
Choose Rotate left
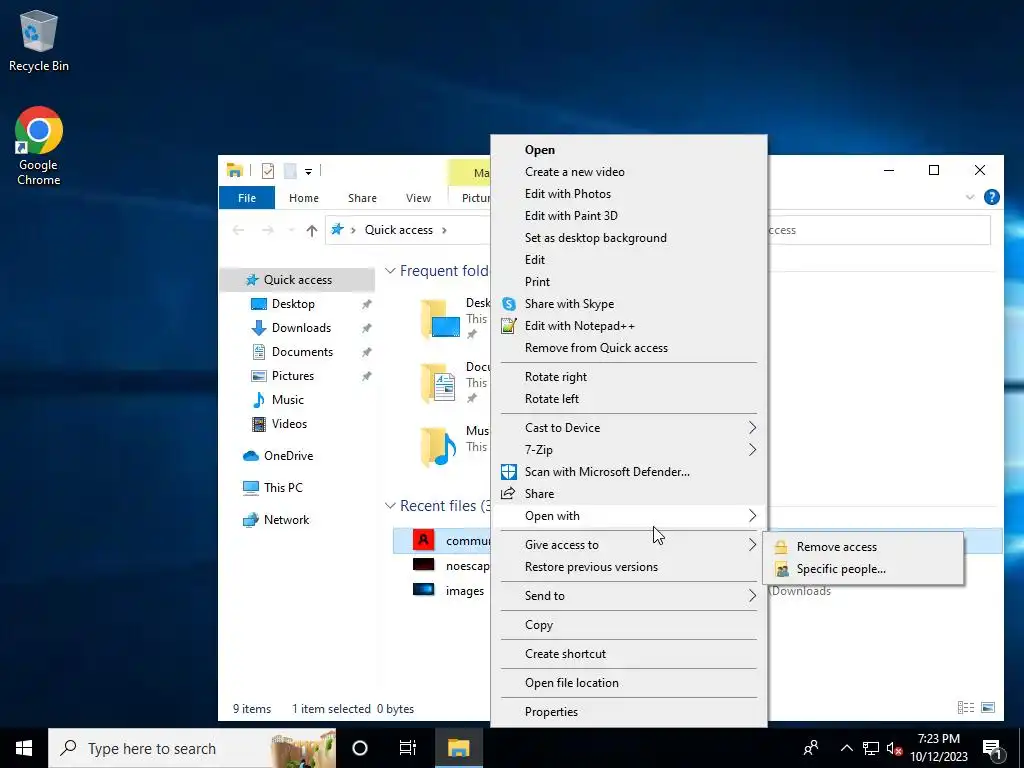[552, 399]
